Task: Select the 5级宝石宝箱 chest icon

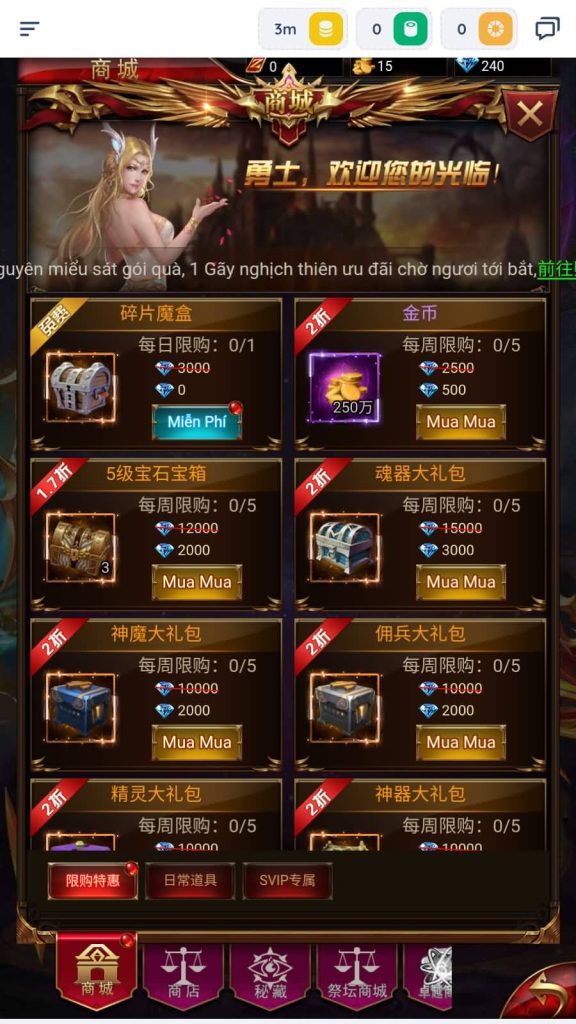Action: tap(80, 547)
